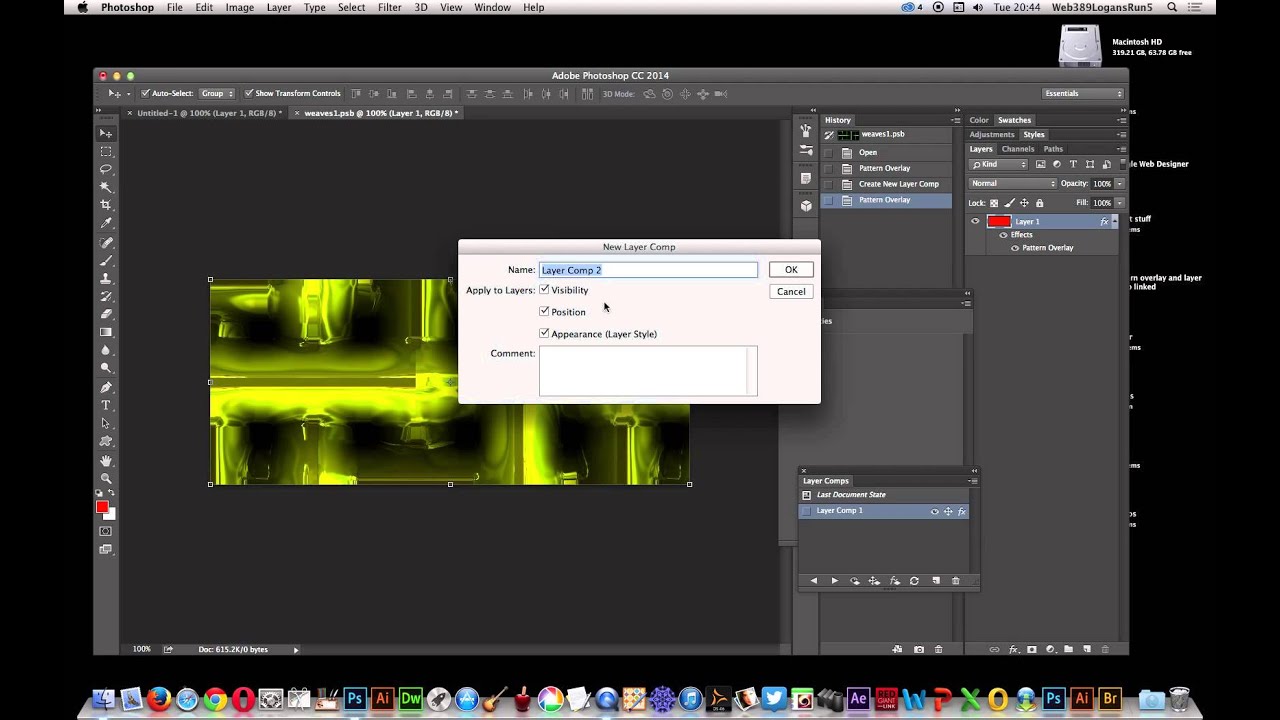Select the Pen tool

point(106,387)
